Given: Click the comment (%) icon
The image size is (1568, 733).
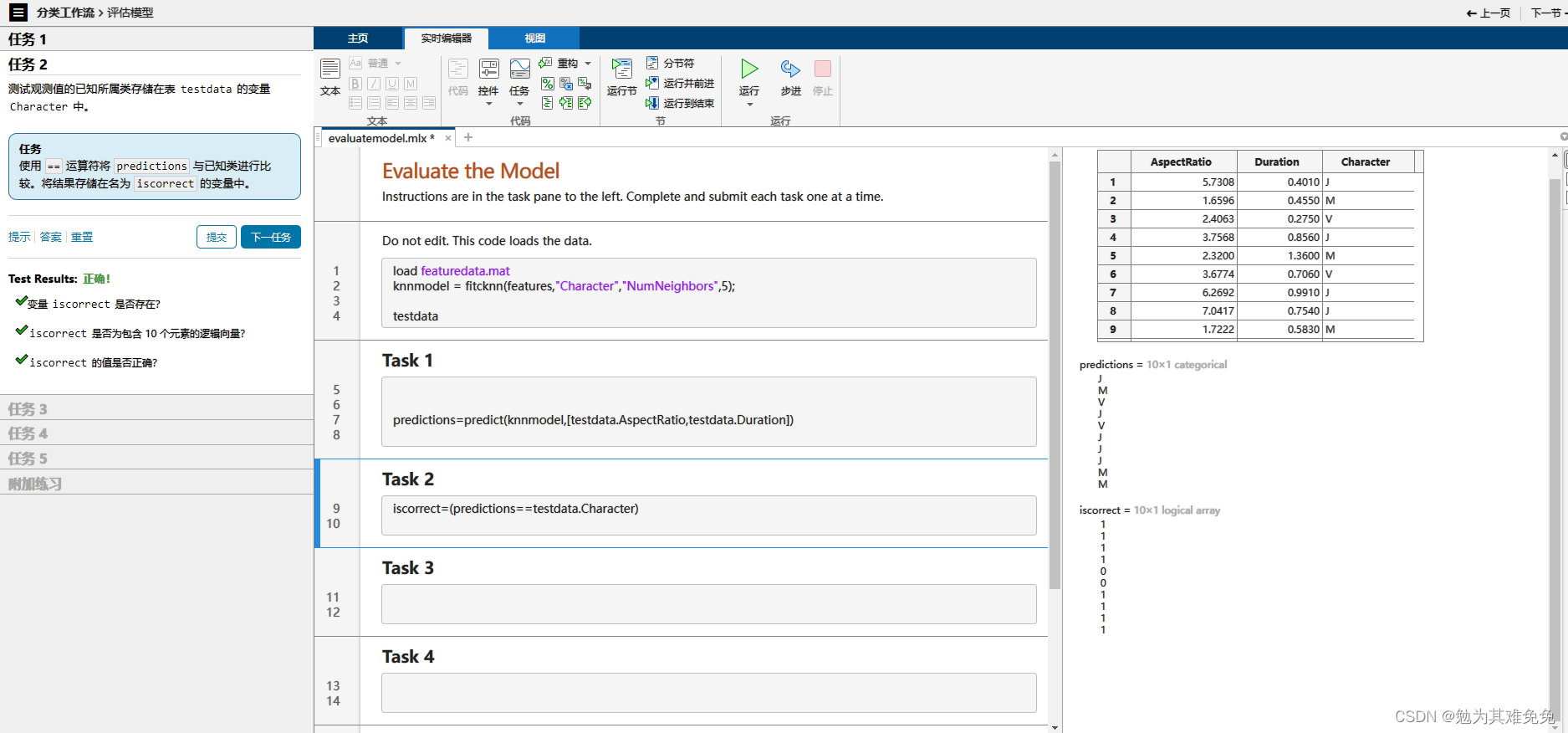Looking at the screenshot, I should (548, 84).
